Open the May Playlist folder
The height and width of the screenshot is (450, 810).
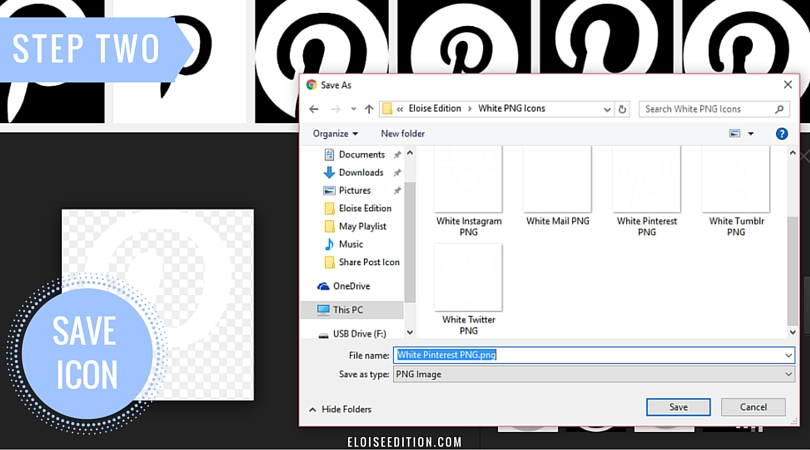(362, 226)
